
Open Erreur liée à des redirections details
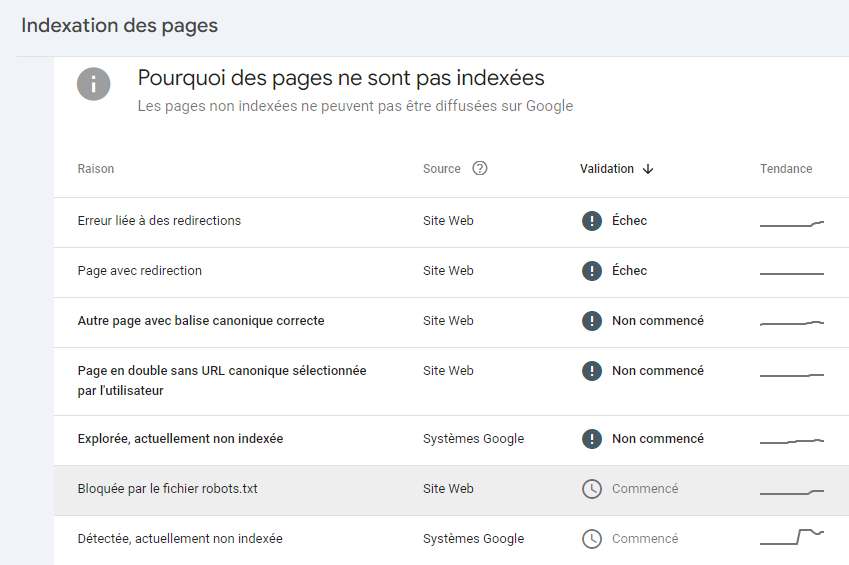pos(159,221)
